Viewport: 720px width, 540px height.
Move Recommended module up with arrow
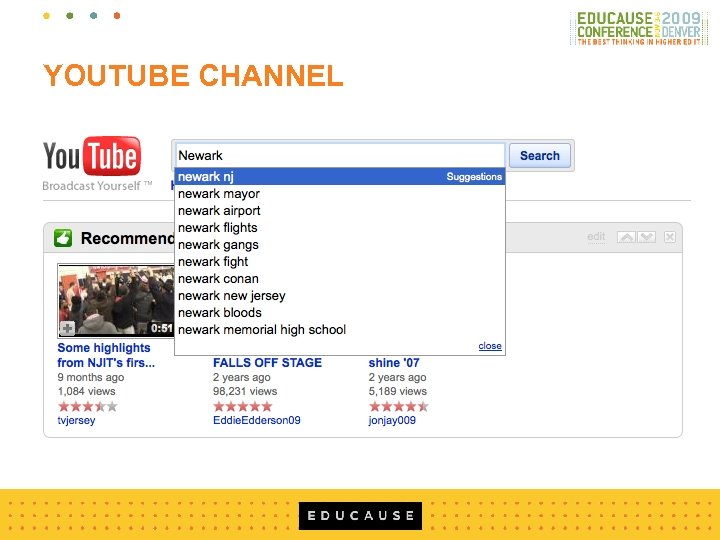[626, 237]
